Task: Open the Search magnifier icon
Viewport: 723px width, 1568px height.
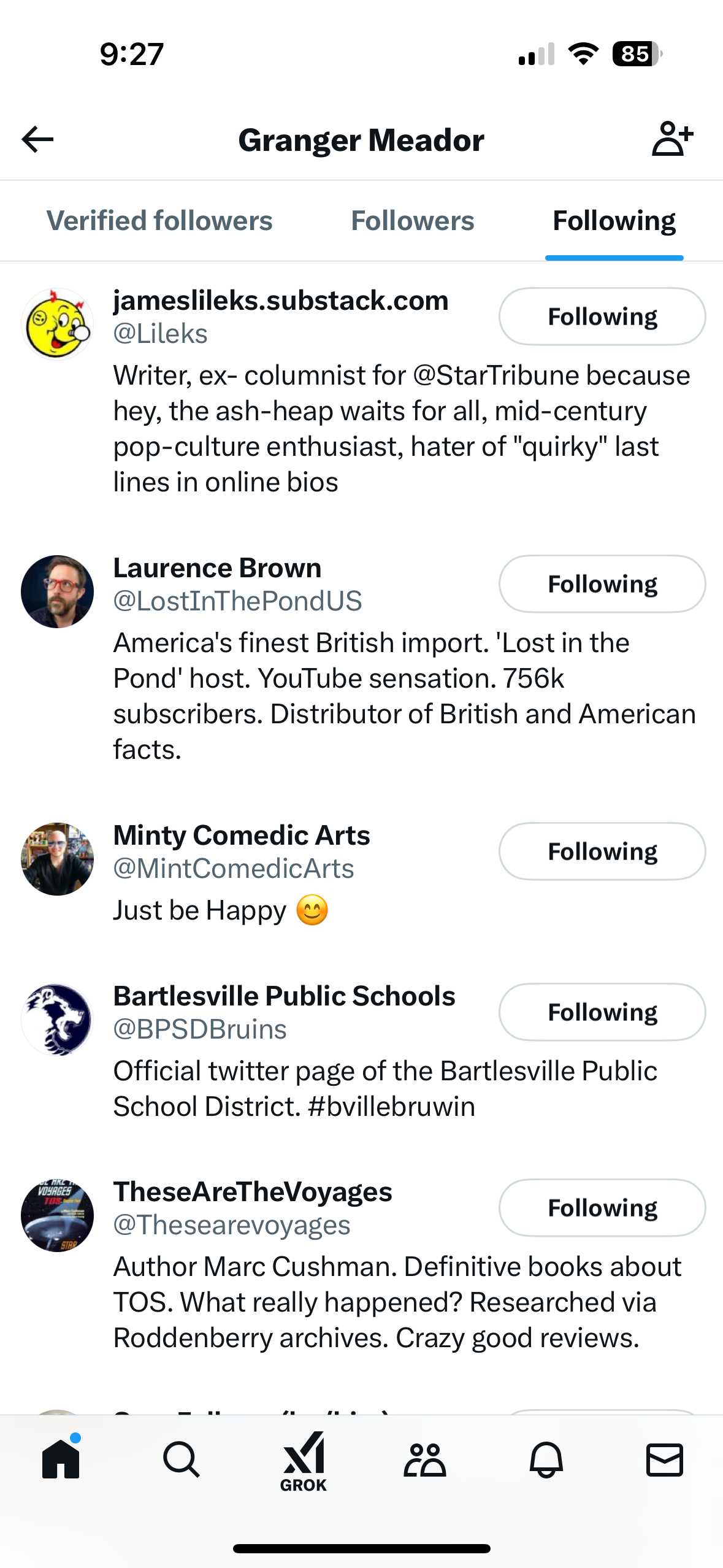Action: click(x=182, y=1459)
